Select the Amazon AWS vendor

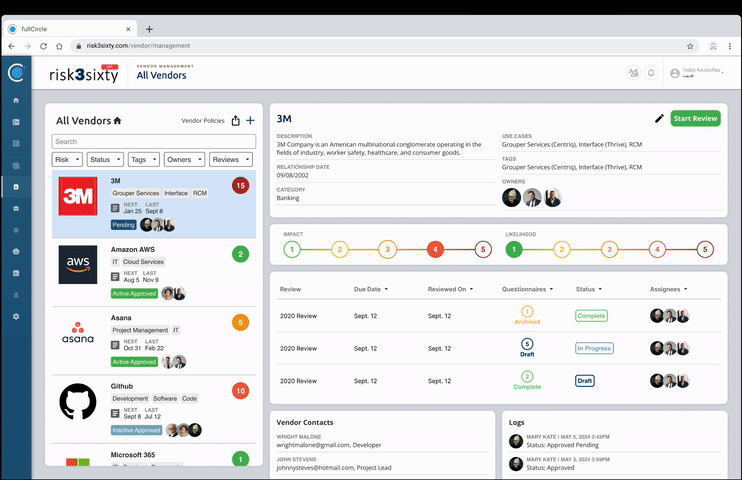click(x=154, y=272)
